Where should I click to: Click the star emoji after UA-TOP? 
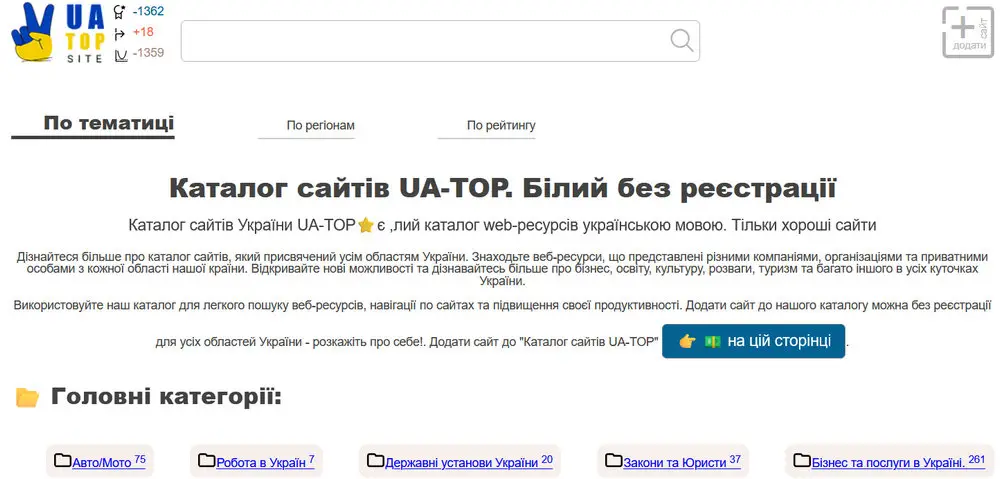coord(365,226)
